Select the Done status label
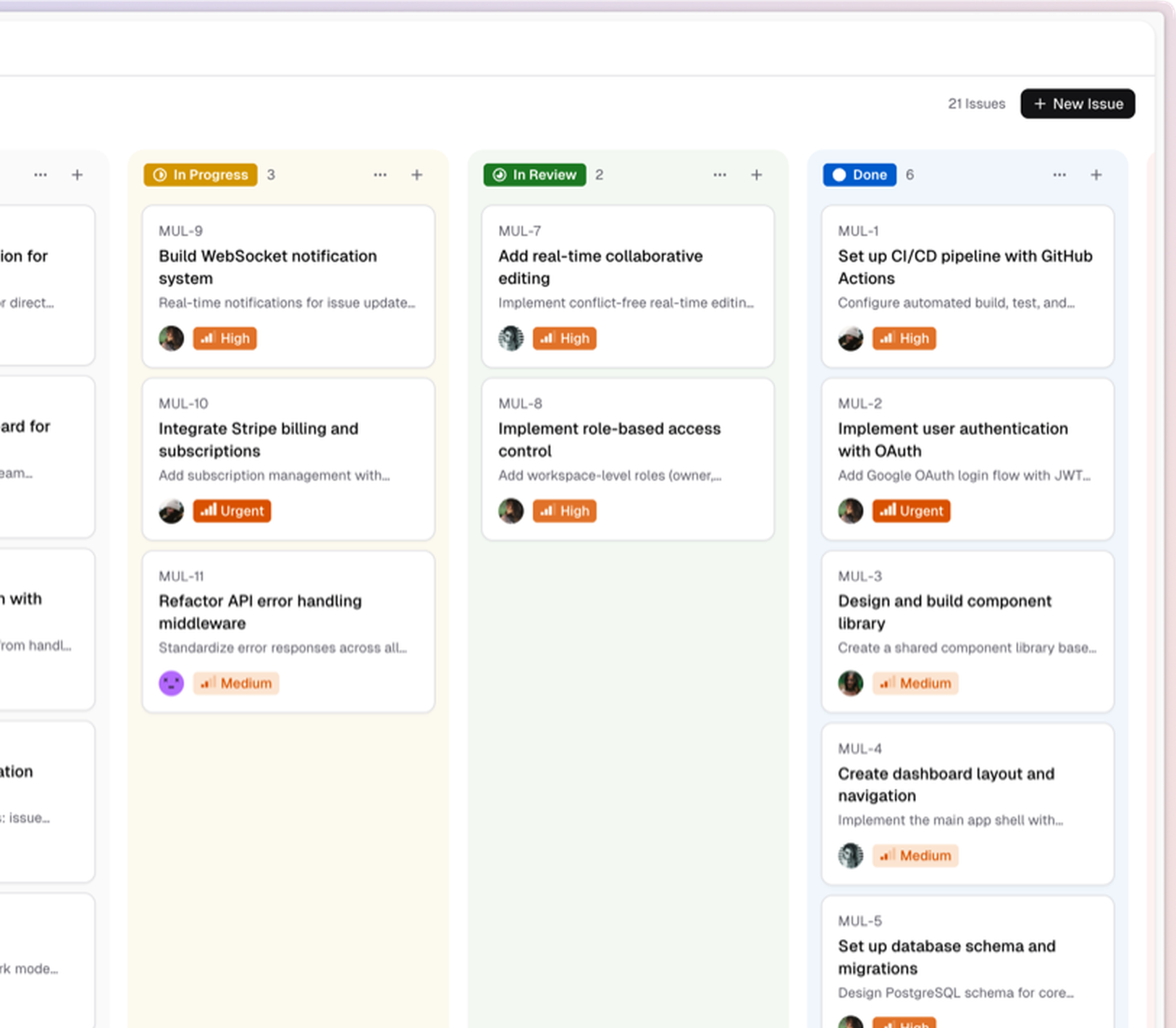The height and width of the screenshot is (1028, 1176). click(x=860, y=175)
